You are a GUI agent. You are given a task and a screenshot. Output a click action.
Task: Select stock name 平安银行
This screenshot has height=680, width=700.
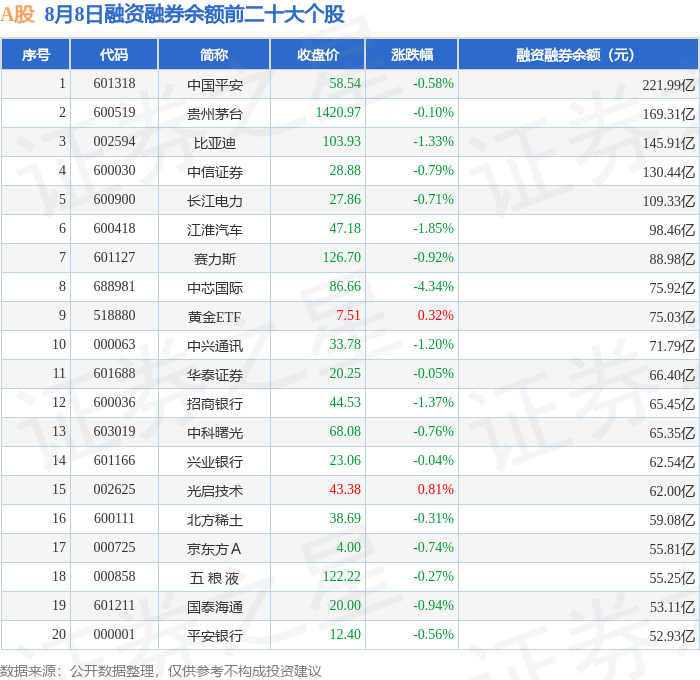click(x=215, y=636)
